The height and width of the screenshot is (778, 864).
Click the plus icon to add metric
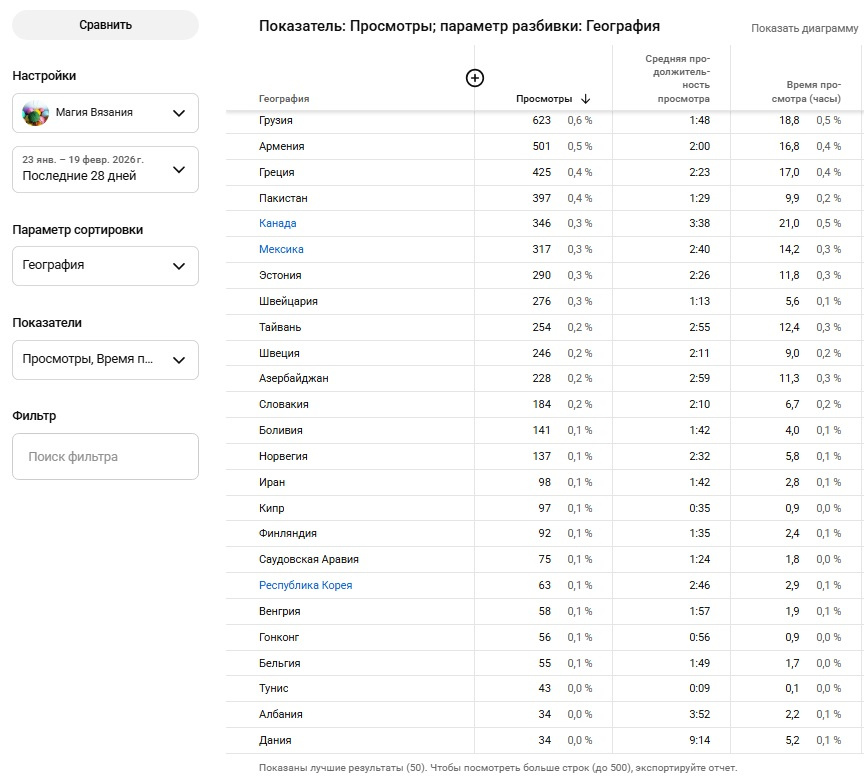[x=475, y=78]
